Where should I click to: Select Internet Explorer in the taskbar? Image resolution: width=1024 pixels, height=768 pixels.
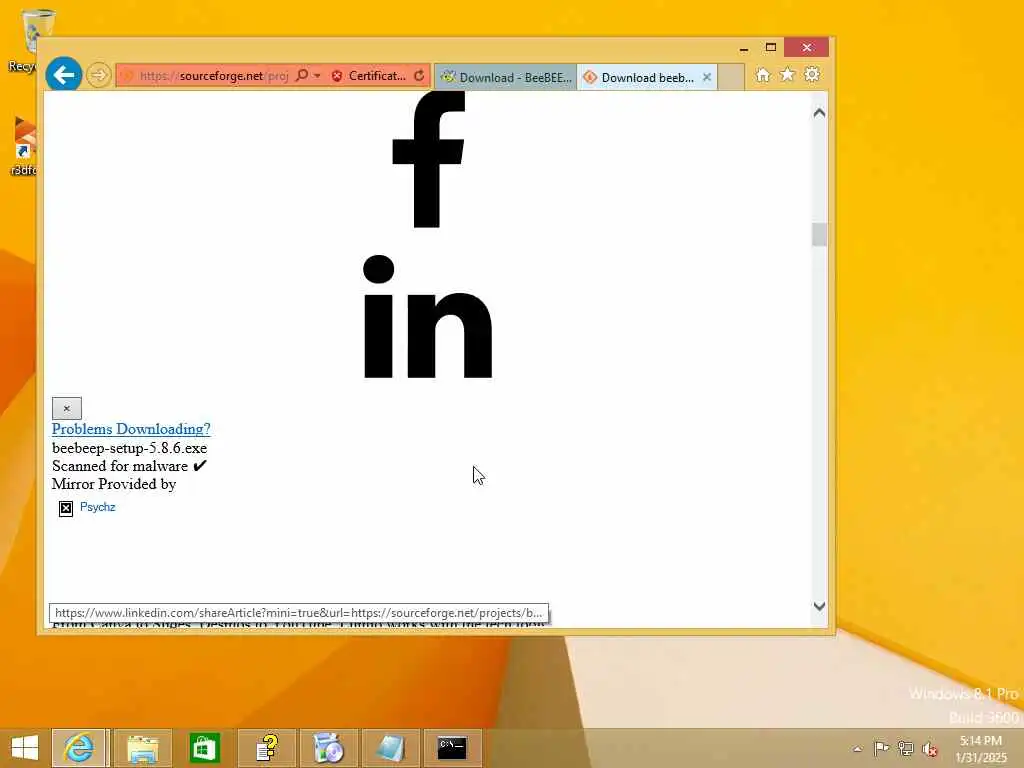click(x=78, y=748)
